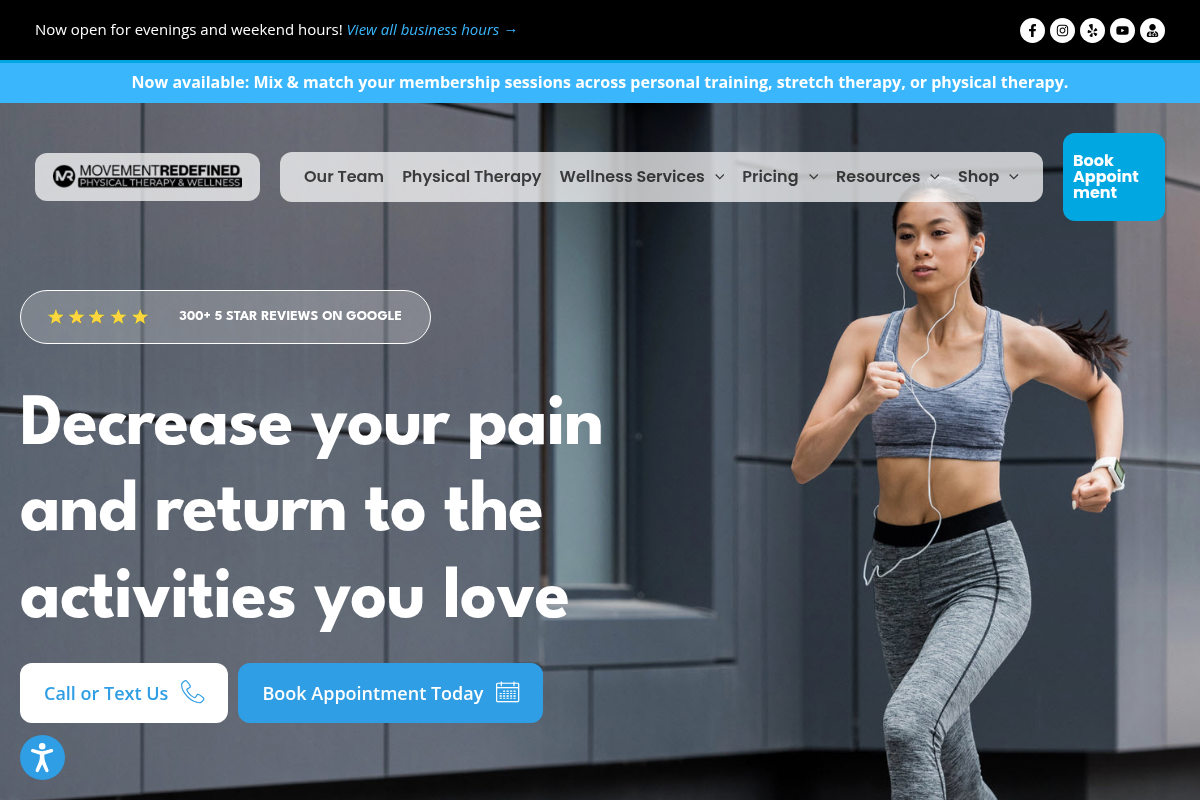This screenshot has height=800, width=1200.
Task: Open the accessibility widget icon
Action: point(42,758)
